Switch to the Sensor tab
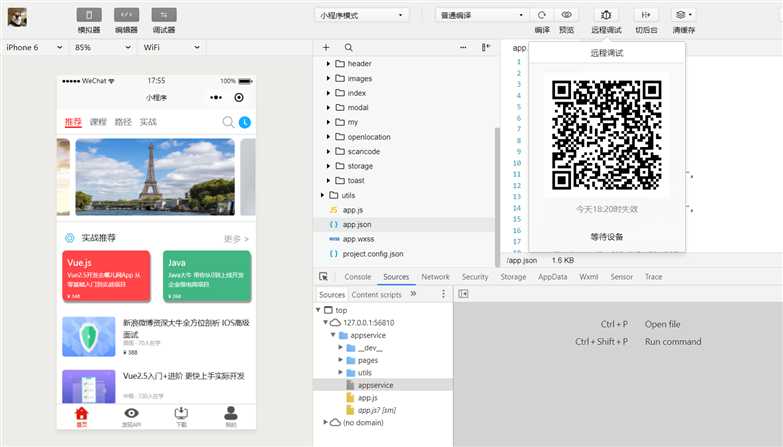783x447 pixels. [x=621, y=277]
